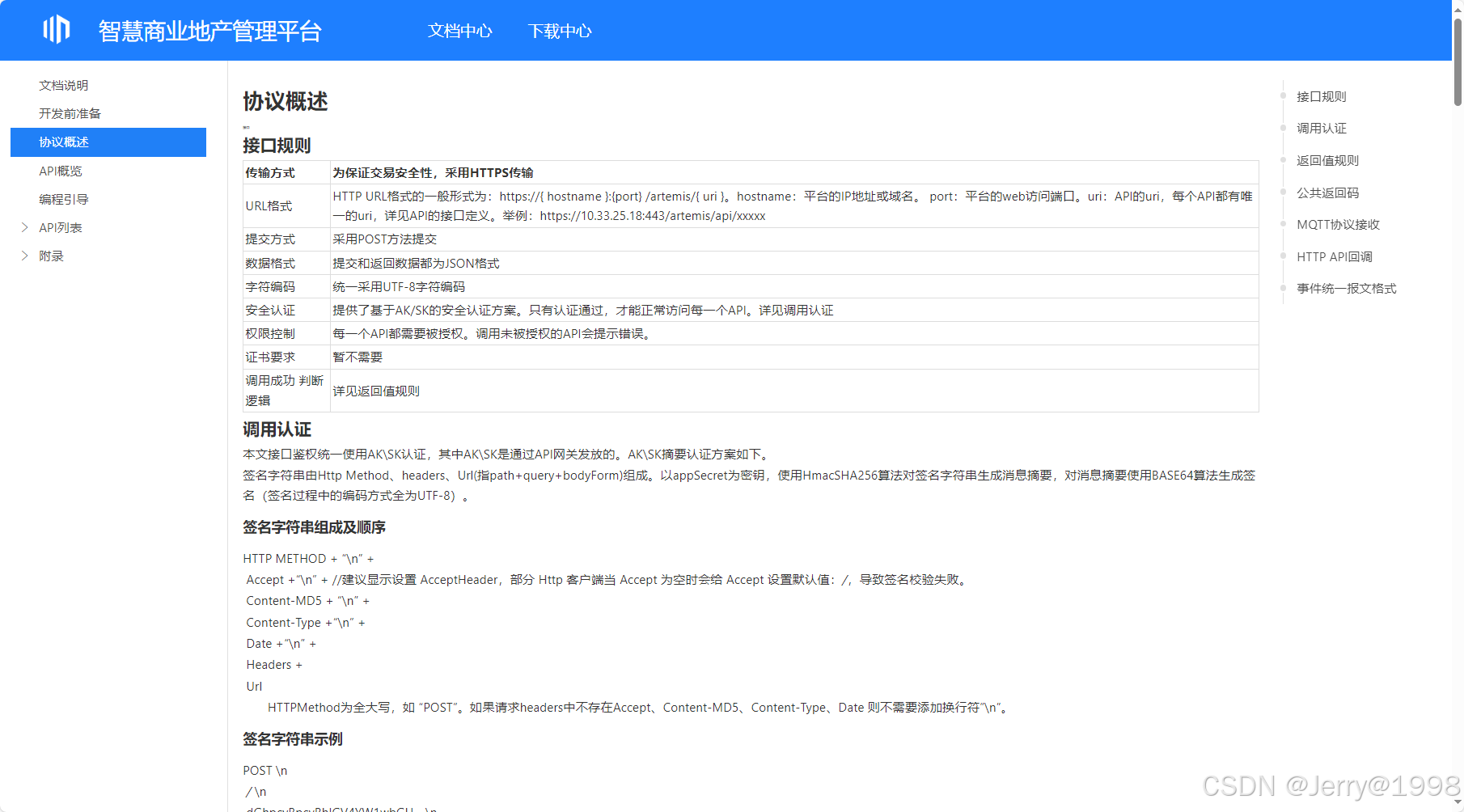
Task: Click the 传输方式 table cell
Action: coord(286,172)
